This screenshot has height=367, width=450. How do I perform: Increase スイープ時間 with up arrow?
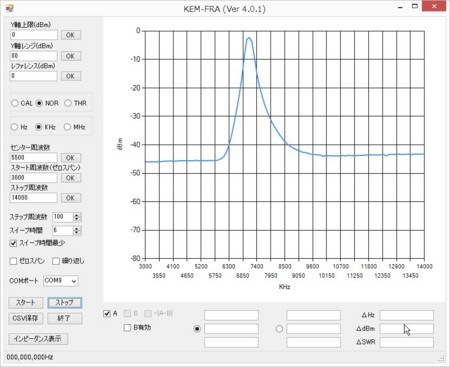(77, 228)
